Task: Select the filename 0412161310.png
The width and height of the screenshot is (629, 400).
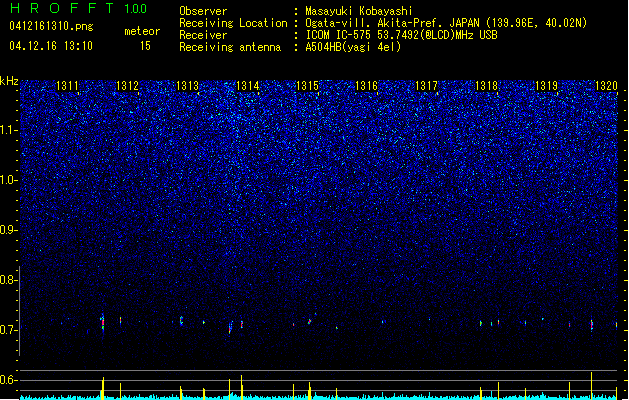Action: point(51,27)
